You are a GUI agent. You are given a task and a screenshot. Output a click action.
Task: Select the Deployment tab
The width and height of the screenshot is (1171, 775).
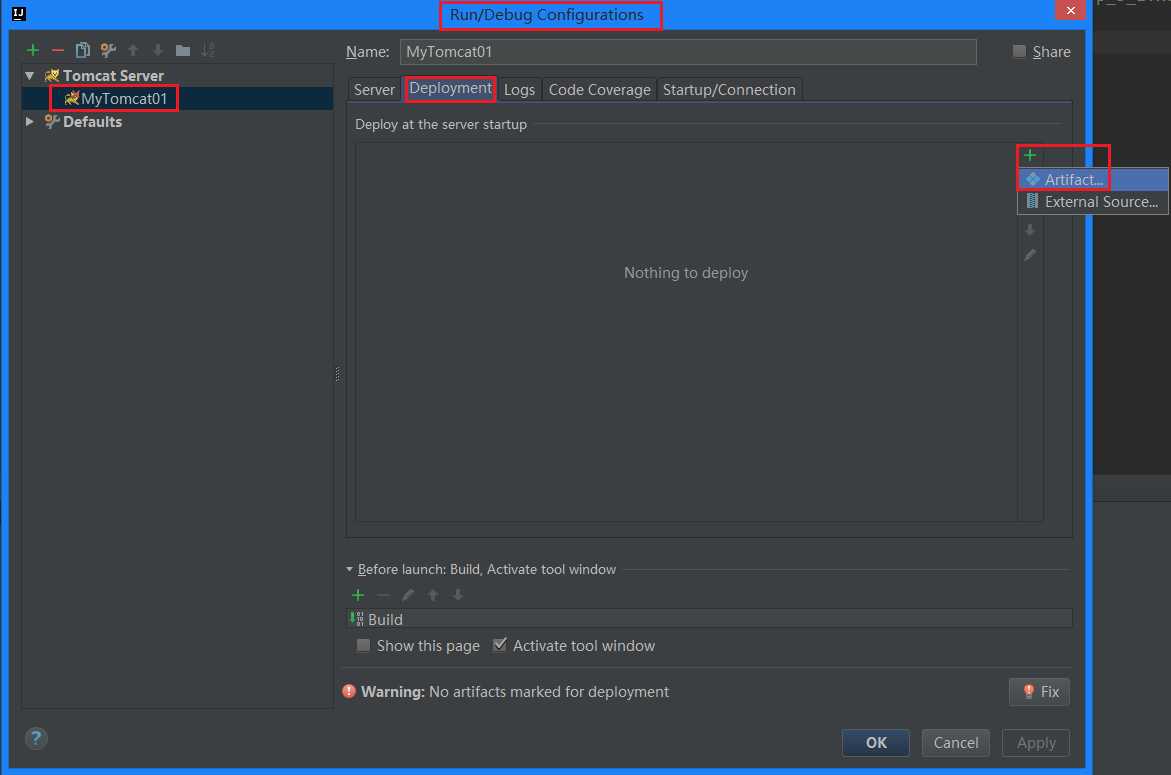coord(450,88)
